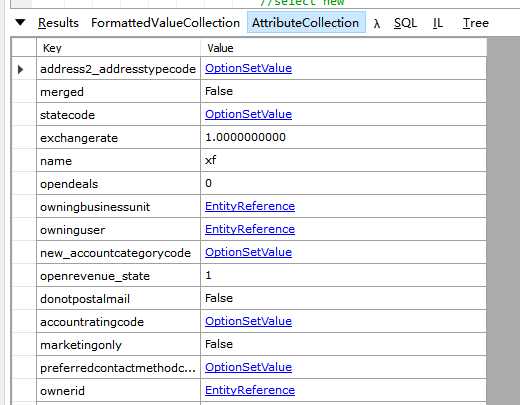
Task: Select the donotpostalmail key cell
Action: coord(118,298)
